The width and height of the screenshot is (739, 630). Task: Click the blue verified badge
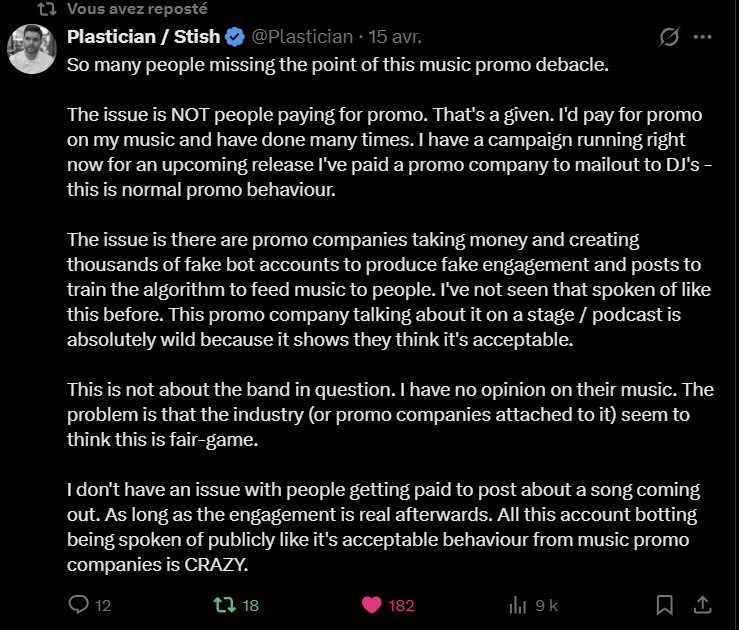point(234,37)
